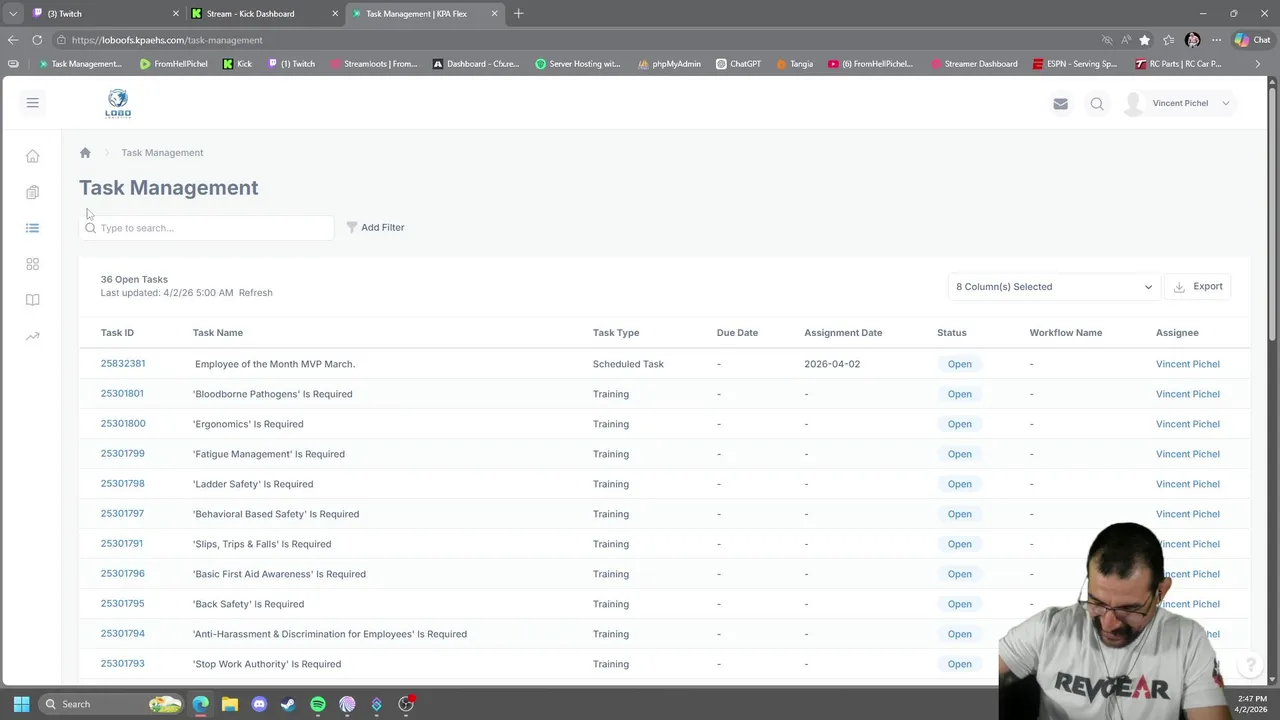
Task: Open the 8 Column(s) Selected dropdown
Action: tap(1054, 287)
